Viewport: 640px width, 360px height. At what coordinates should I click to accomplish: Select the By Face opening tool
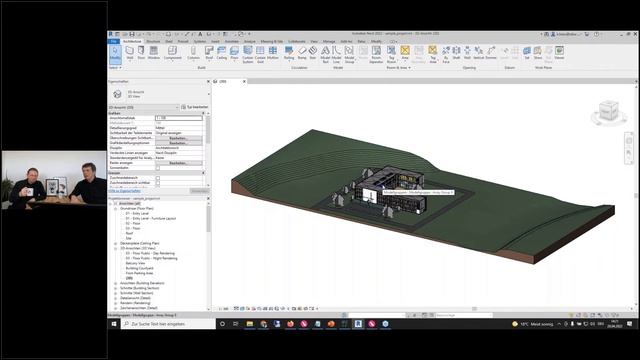click(446, 54)
